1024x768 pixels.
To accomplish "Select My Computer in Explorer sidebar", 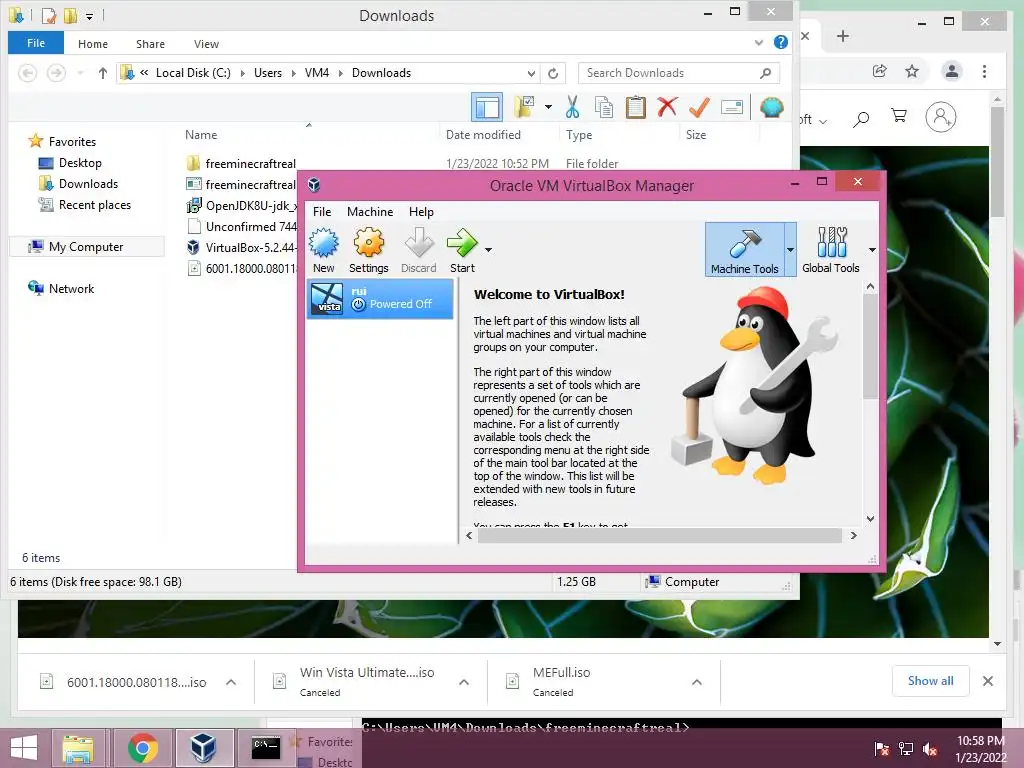I will [86, 247].
